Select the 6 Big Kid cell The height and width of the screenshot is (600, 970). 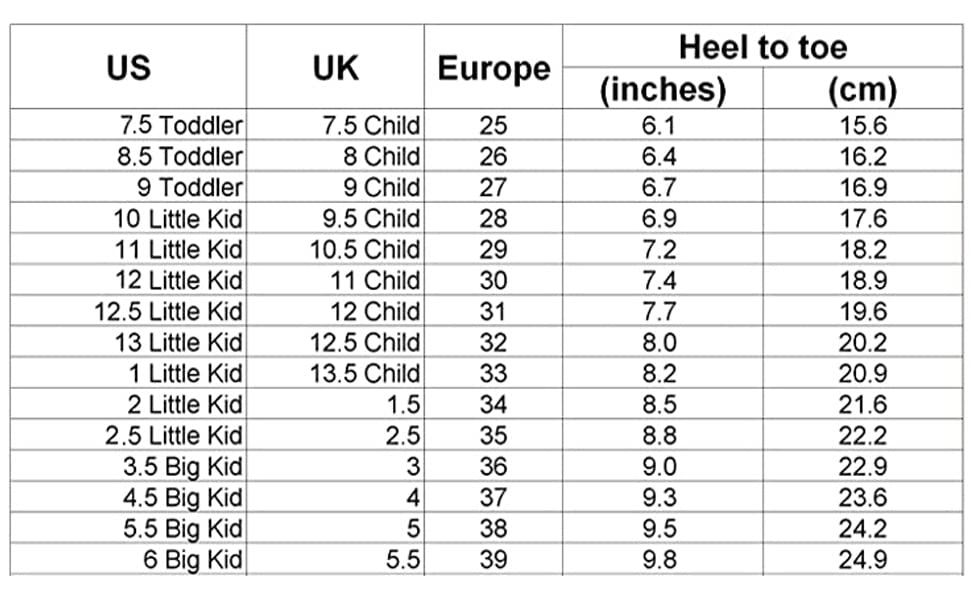(x=193, y=560)
